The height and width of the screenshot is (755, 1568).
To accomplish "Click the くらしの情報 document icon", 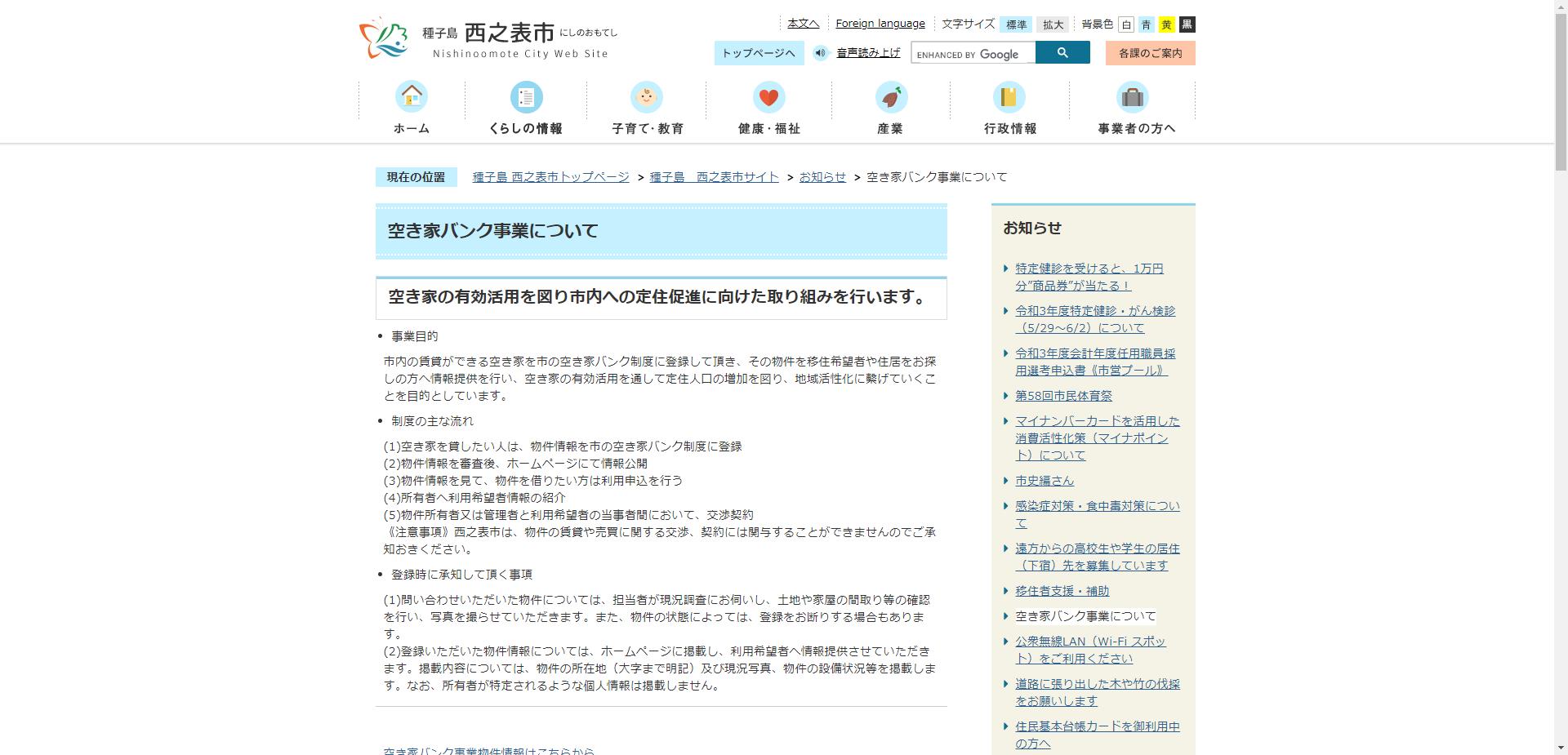I will [x=527, y=96].
